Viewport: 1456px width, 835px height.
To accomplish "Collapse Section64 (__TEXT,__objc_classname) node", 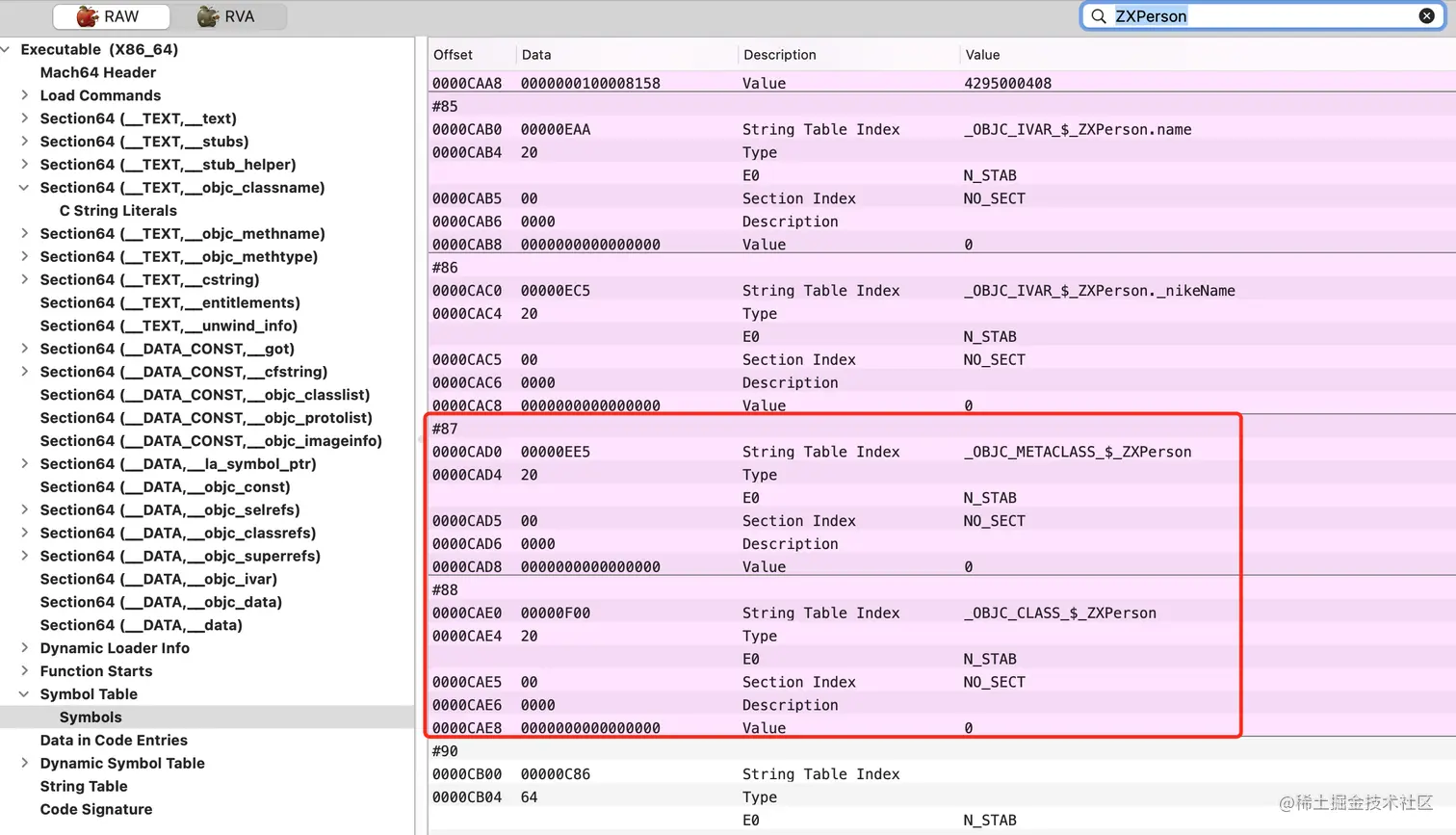I will (24, 188).
